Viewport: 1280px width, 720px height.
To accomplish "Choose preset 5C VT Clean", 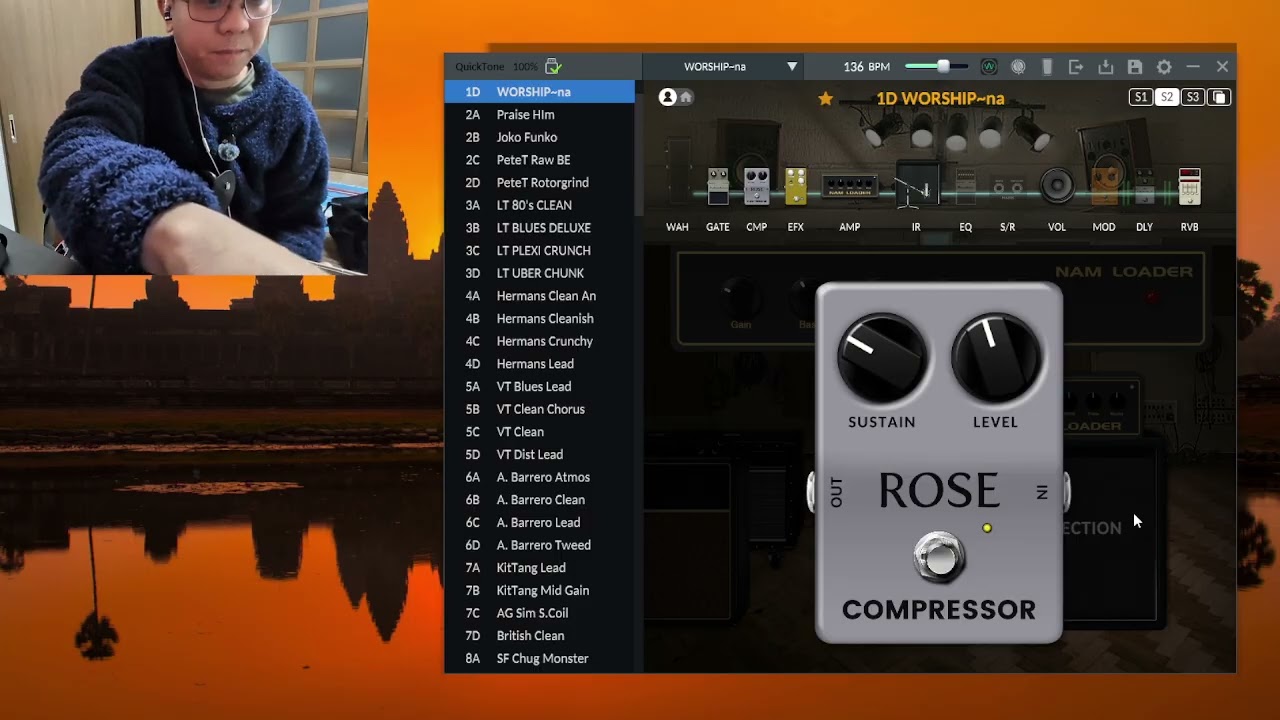I will click(539, 432).
